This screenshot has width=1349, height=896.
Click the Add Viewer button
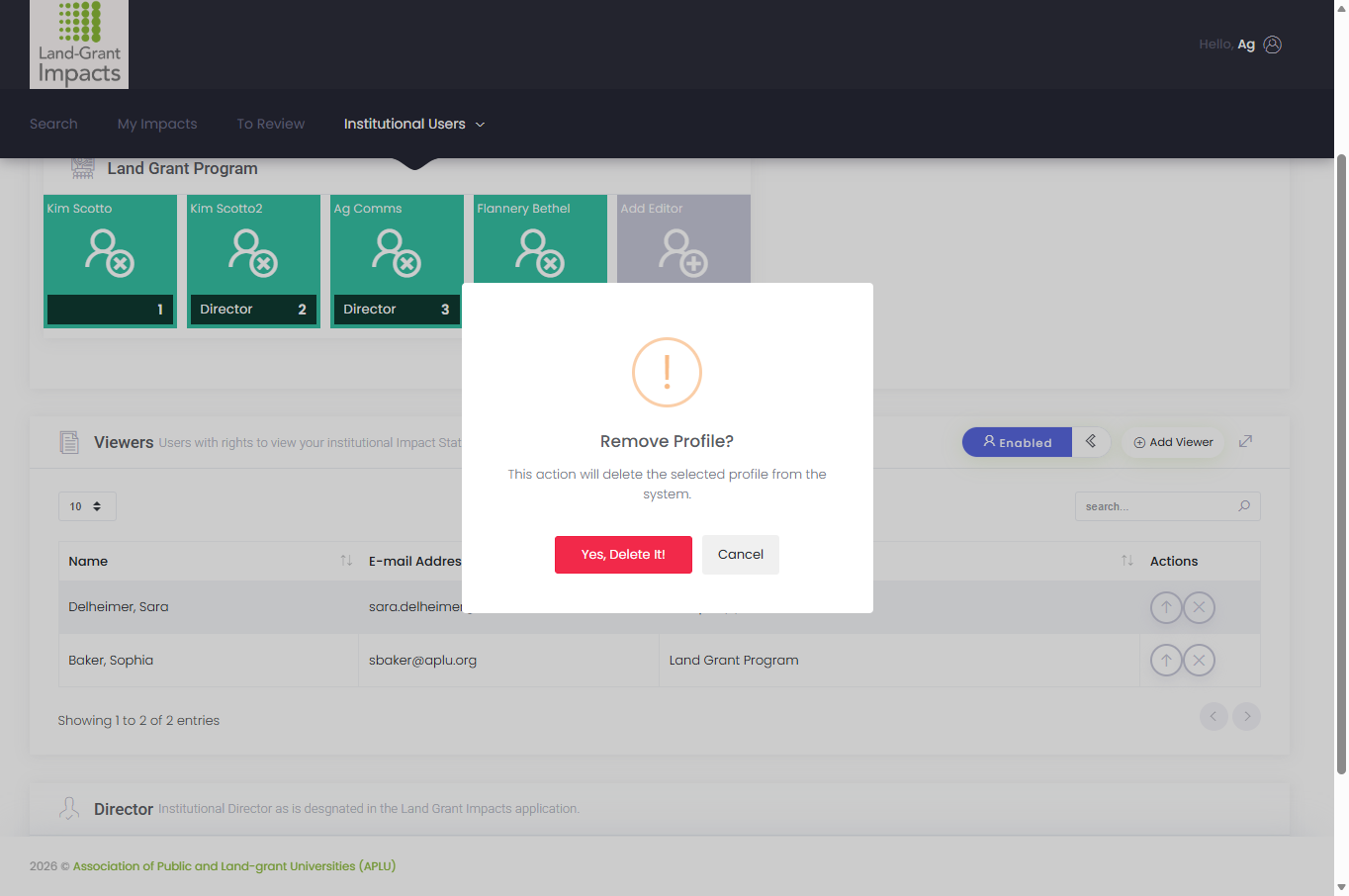pyautogui.click(x=1173, y=442)
